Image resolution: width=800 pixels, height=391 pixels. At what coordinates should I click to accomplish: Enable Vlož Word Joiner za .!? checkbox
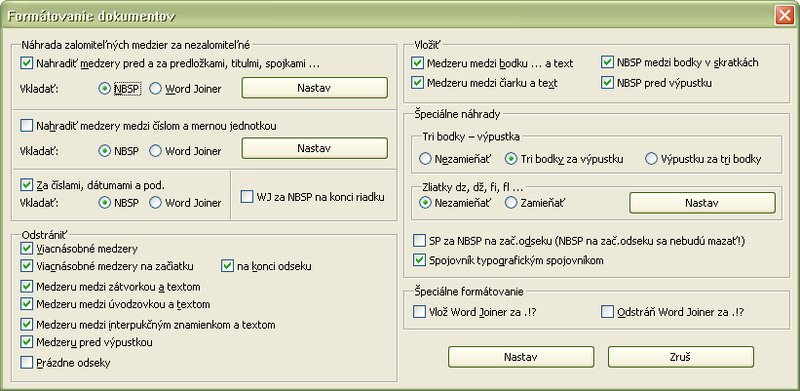coord(419,311)
